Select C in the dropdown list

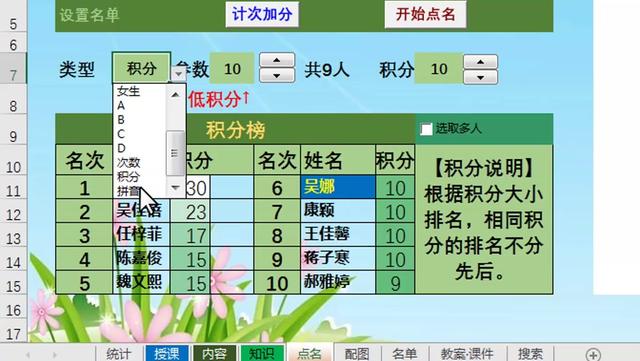121,134
